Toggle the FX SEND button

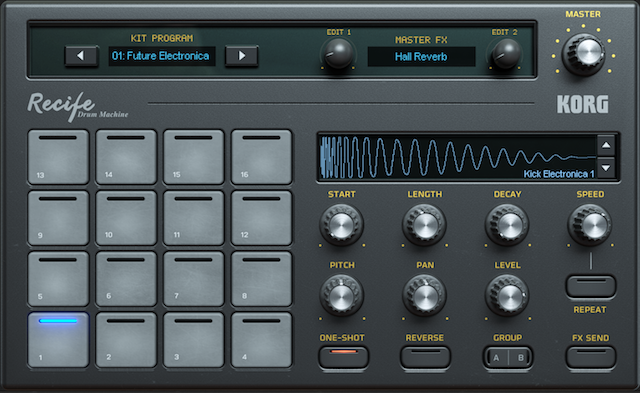click(591, 357)
